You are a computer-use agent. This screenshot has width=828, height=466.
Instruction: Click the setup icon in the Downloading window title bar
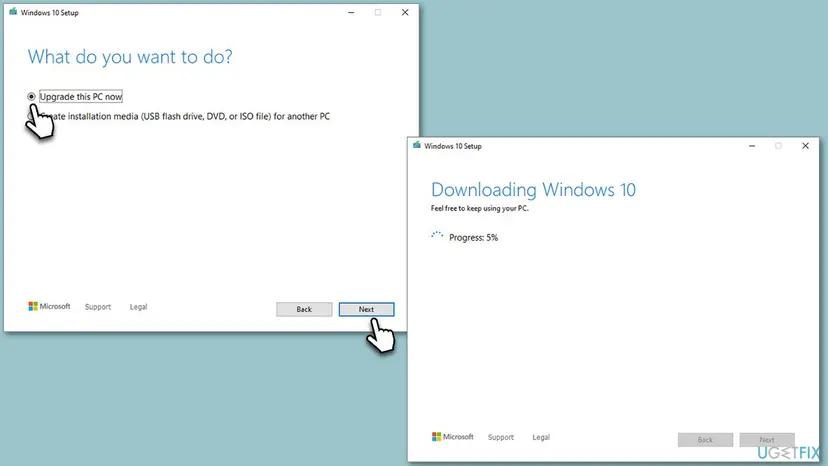coord(417,145)
